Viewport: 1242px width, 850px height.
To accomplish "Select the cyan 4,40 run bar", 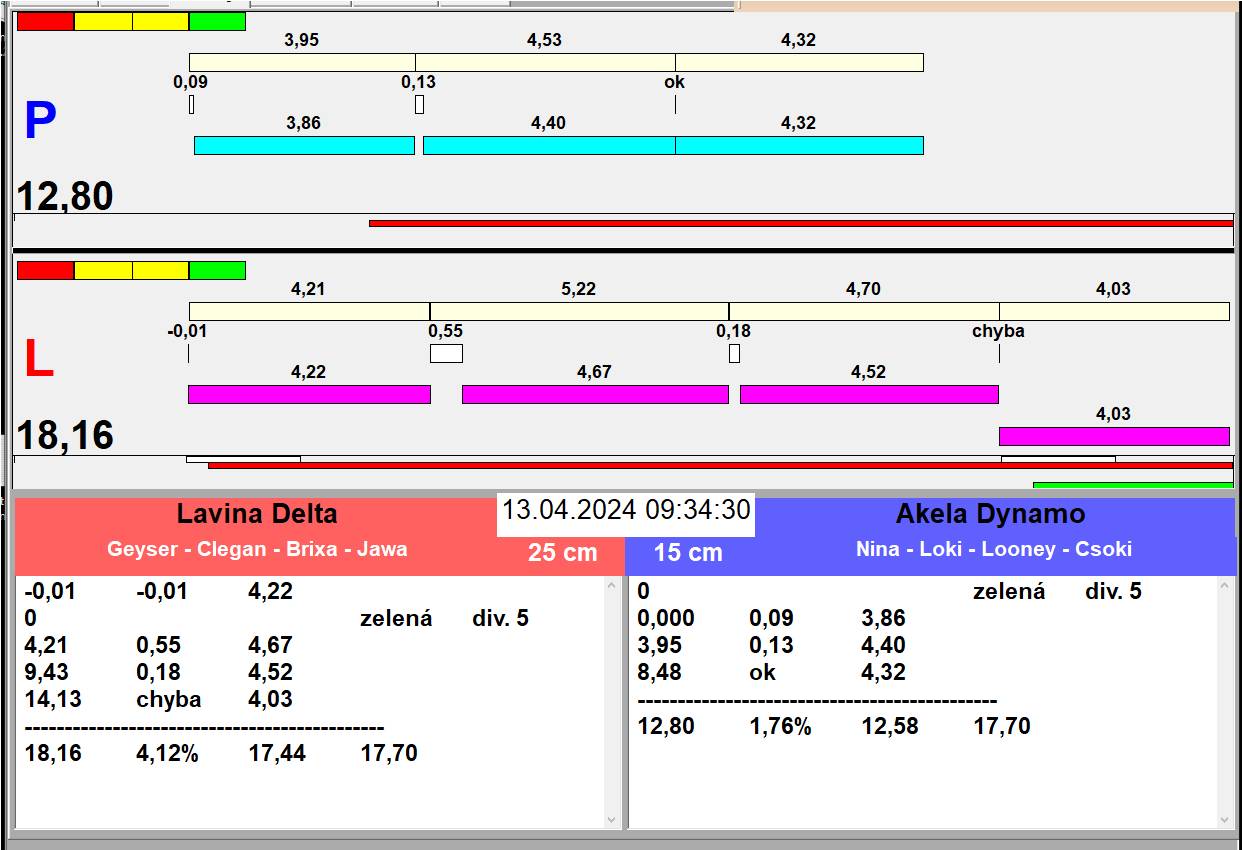I will click(x=548, y=146).
